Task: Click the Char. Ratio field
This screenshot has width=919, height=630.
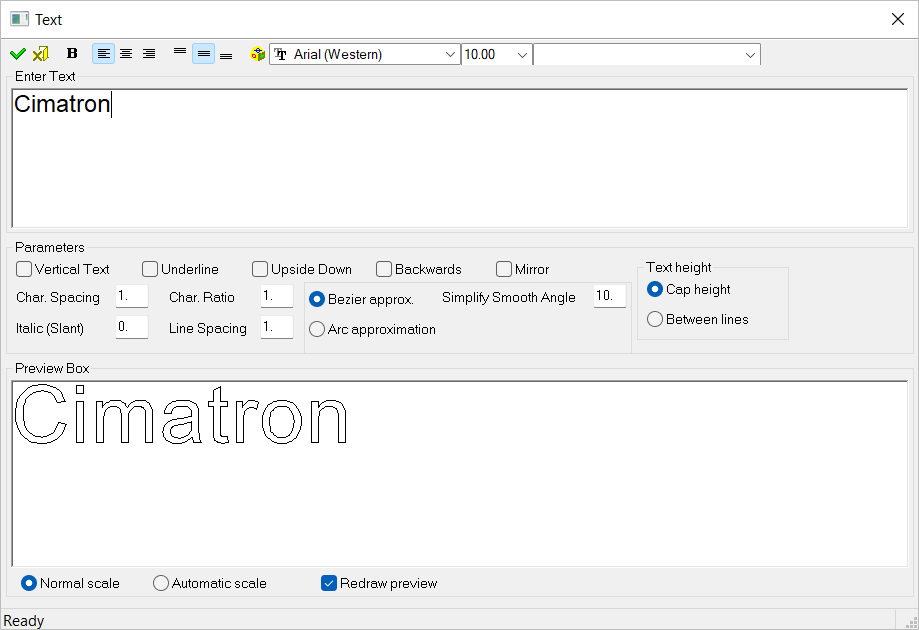Action: [277, 296]
